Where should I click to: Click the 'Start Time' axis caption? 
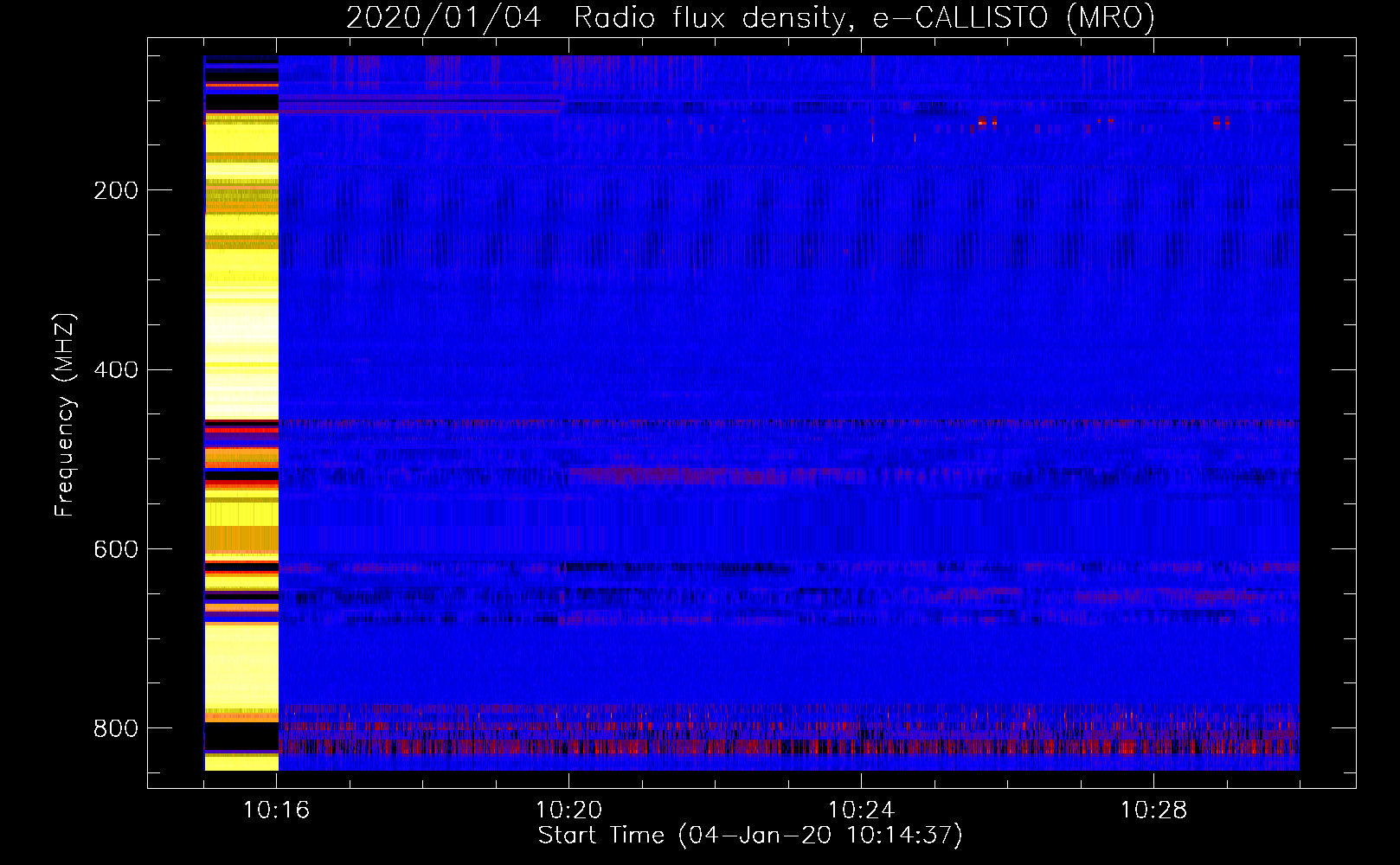click(x=750, y=836)
